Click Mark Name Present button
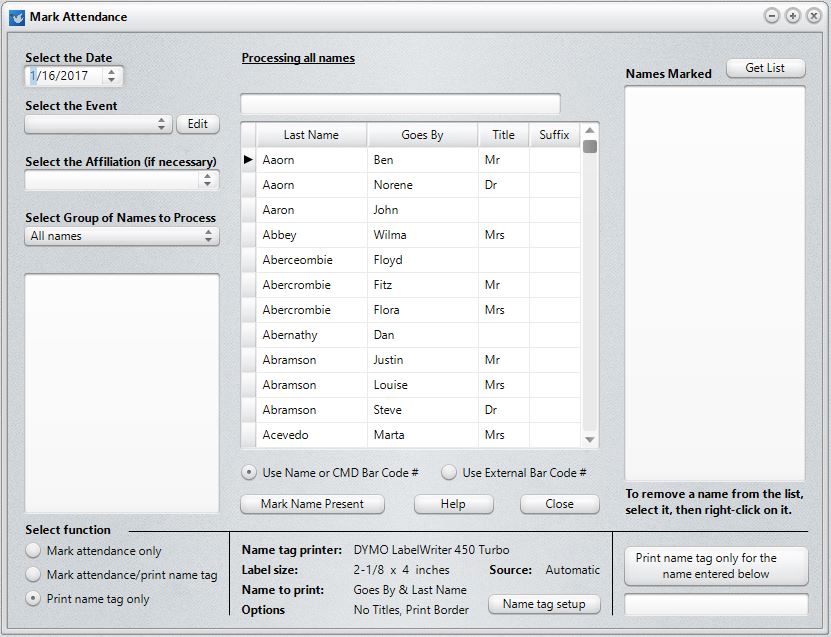The height and width of the screenshot is (637, 831). click(x=312, y=504)
